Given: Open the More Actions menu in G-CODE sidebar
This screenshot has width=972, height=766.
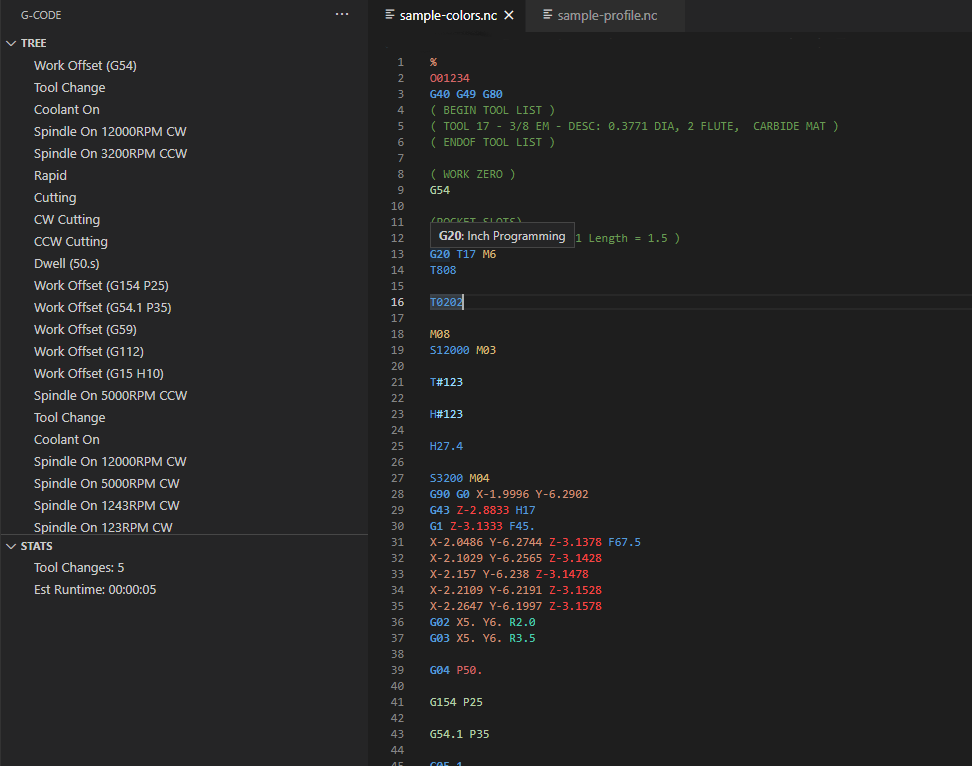Looking at the screenshot, I should 341,14.
